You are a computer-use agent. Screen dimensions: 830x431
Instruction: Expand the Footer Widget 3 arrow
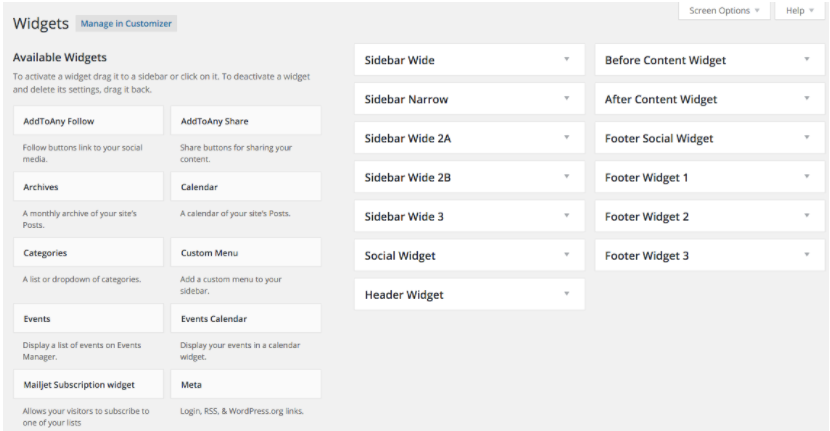[x=807, y=255]
